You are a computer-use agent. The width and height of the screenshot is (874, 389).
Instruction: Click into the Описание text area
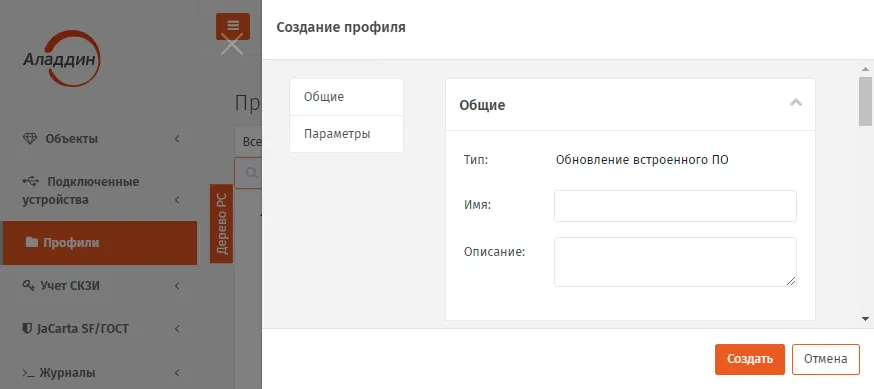[675, 262]
